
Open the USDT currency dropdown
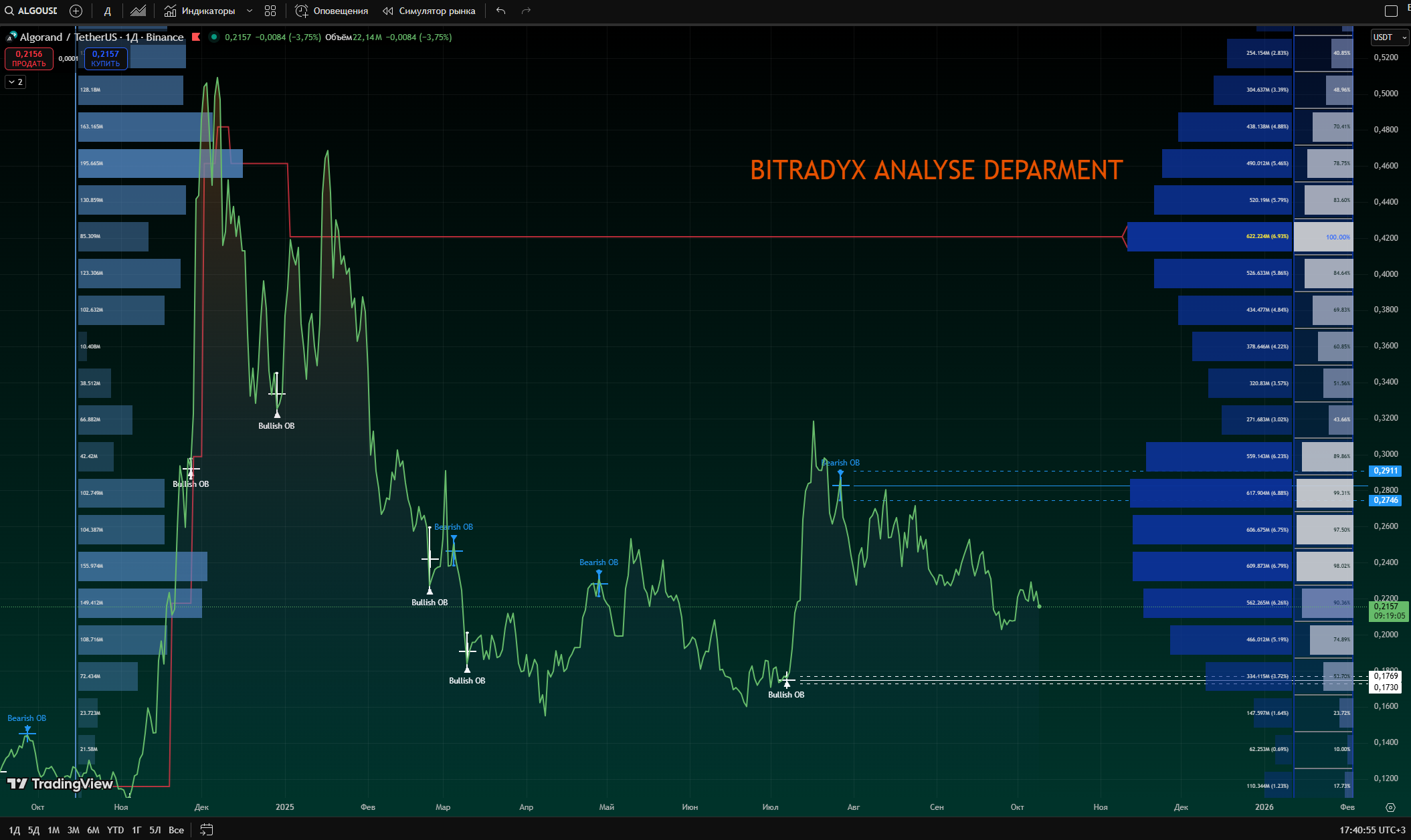click(x=1390, y=37)
